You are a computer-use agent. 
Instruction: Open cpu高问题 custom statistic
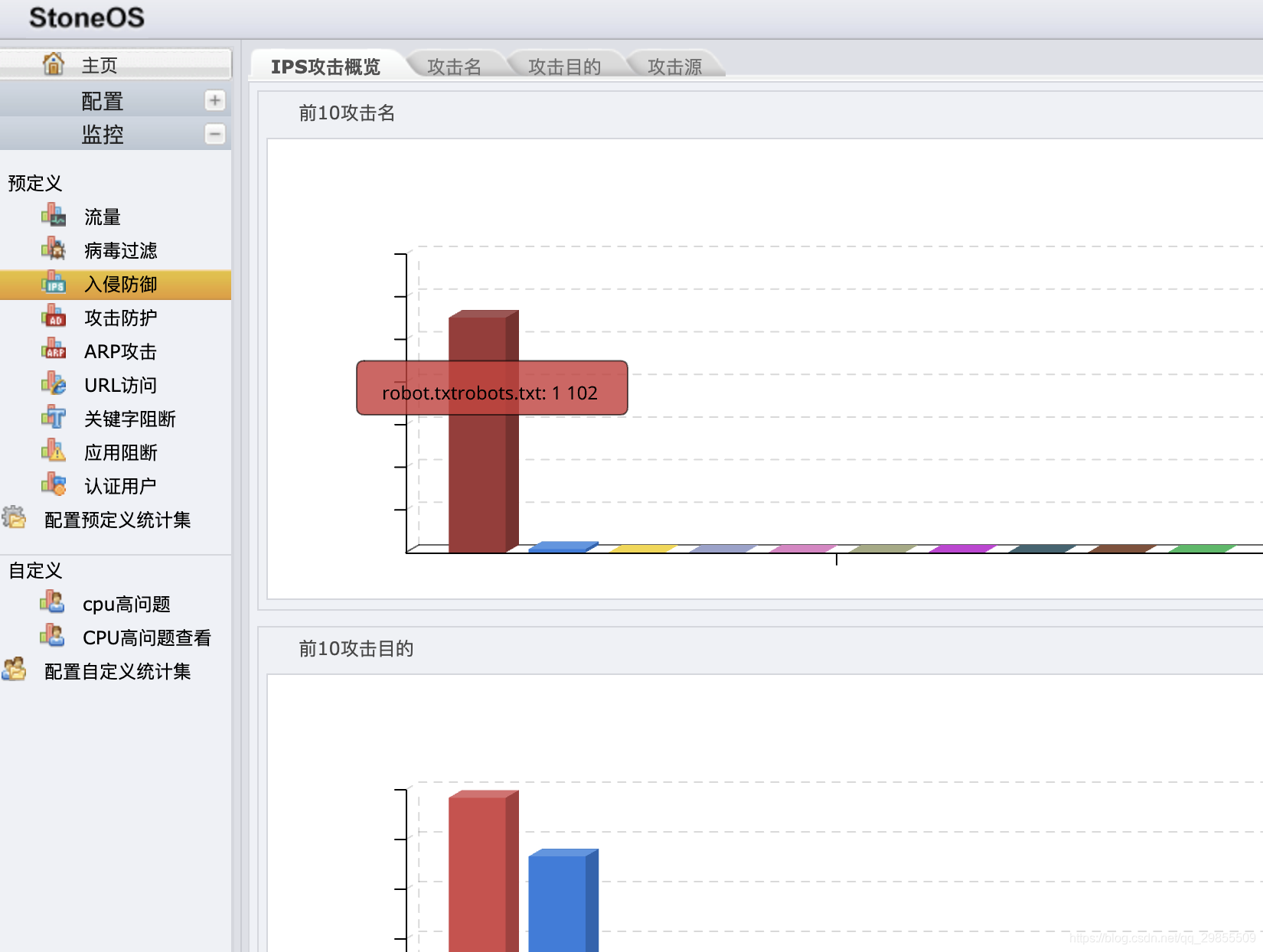[126, 604]
